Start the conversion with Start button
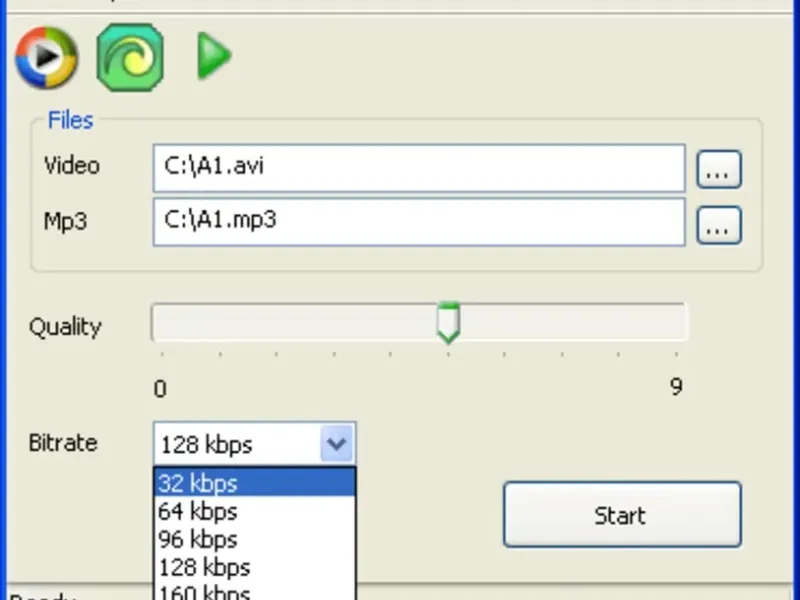Screen dimensions: 800x600 (622, 514)
